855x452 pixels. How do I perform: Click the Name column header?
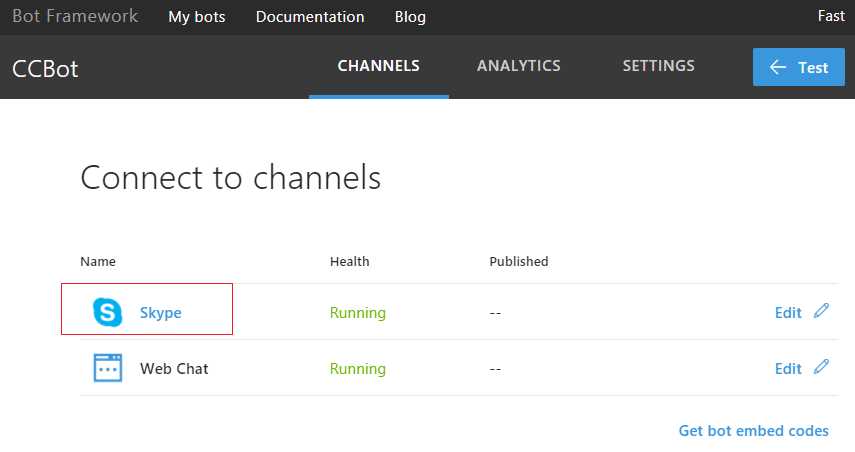click(x=98, y=262)
